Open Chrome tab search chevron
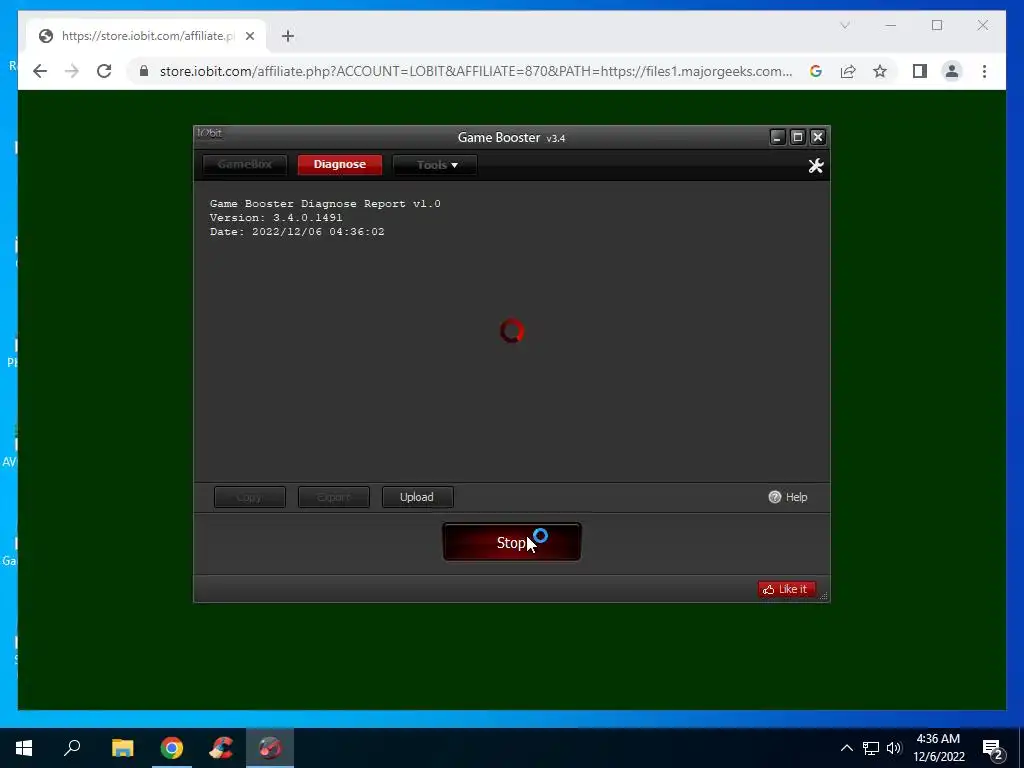Screen dimensions: 1024x768 point(844,25)
